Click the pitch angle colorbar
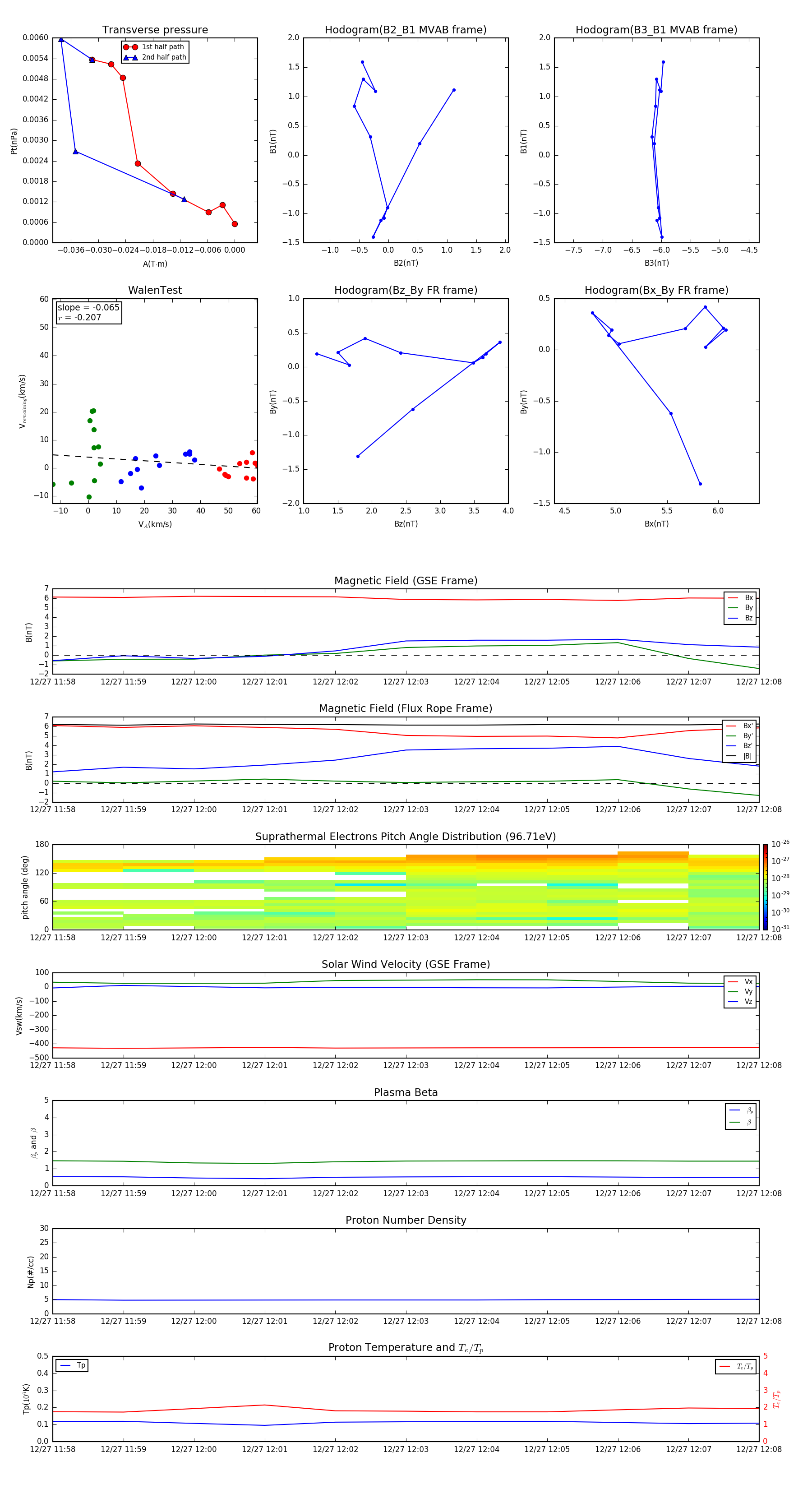This screenshot has width=812, height=1489. pos(765,887)
